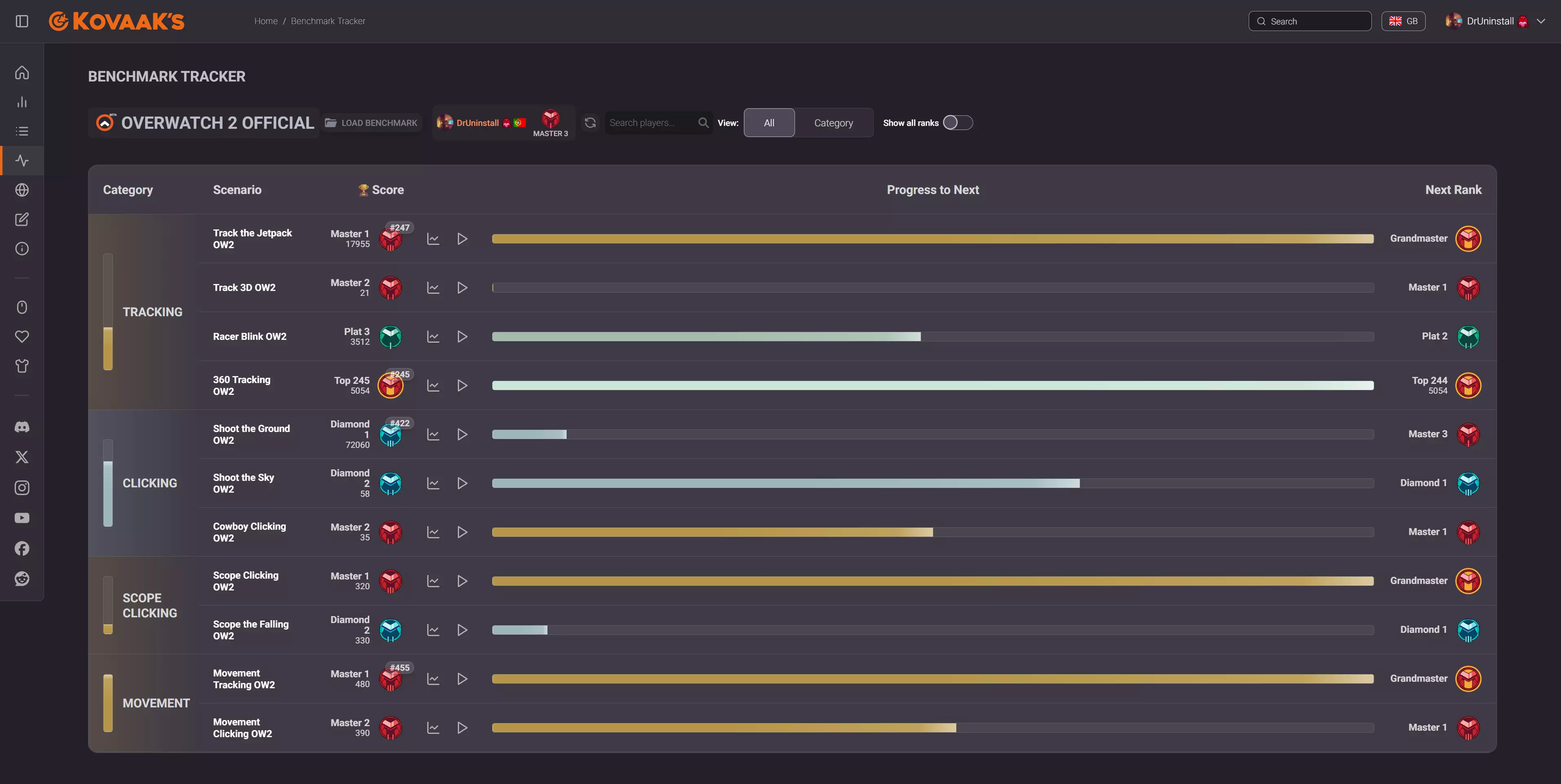This screenshot has height=784, width=1561.
Task: Play the Racer Blink OW2 scenario
Action: click(x=462, y=337)
